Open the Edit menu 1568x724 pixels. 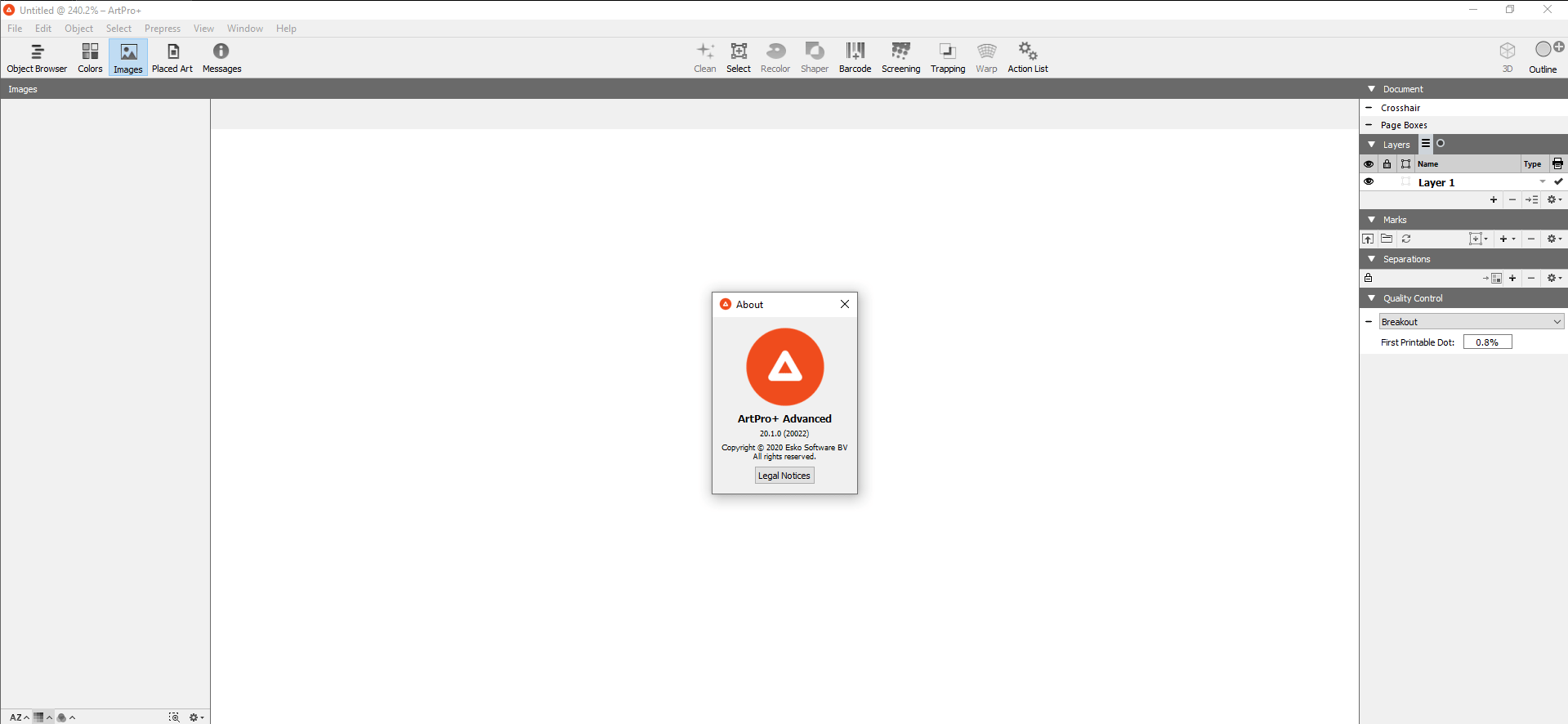point(43,29)
